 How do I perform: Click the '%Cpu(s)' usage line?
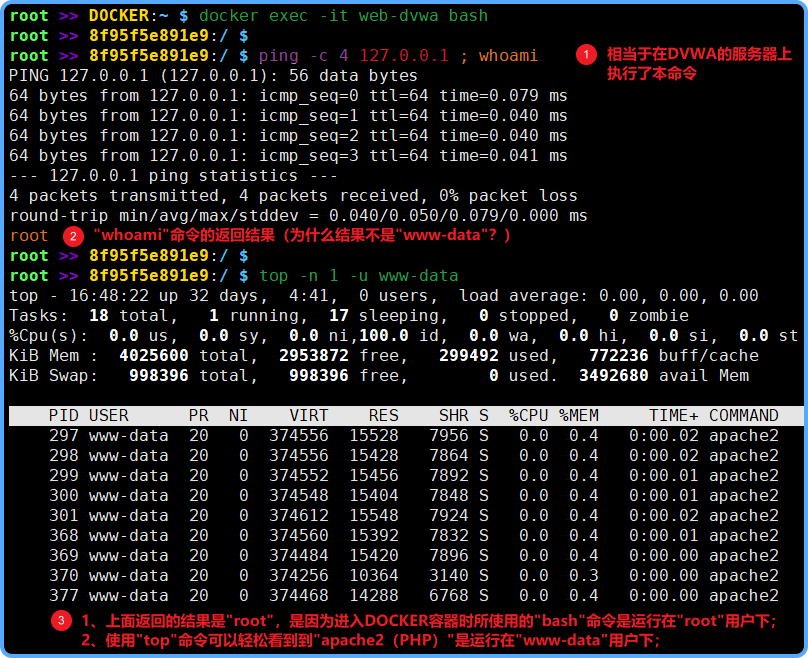403,336
